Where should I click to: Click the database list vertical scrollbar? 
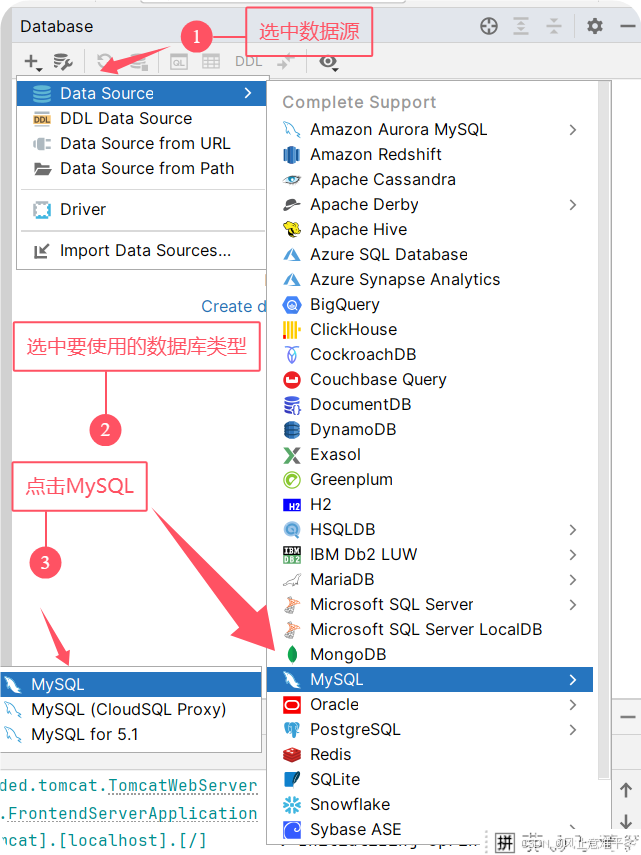pyautogui.click(x=603, y=430)
